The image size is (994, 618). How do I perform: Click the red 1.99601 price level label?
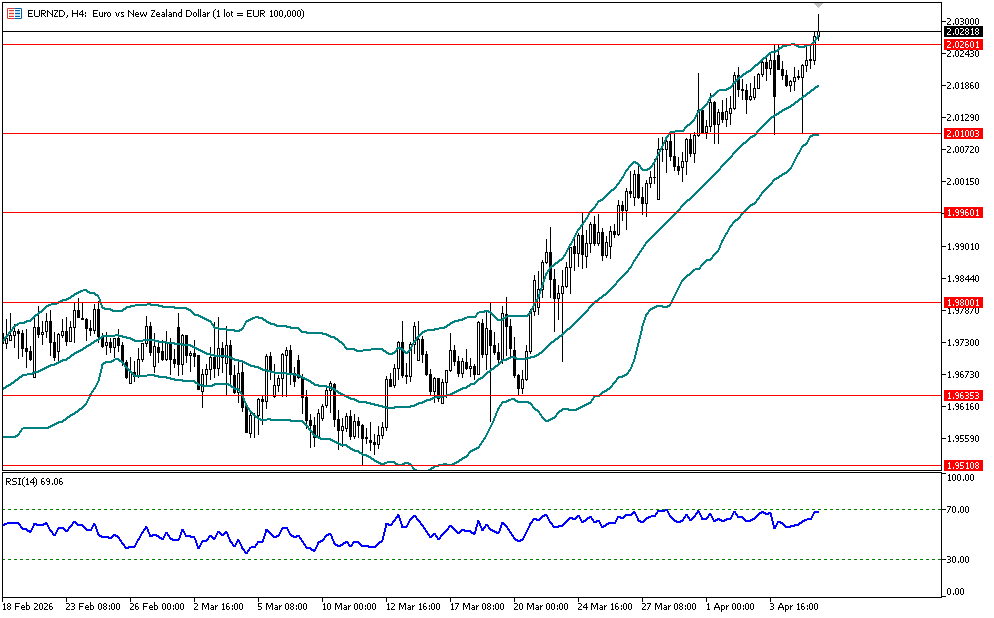point(961,212)
